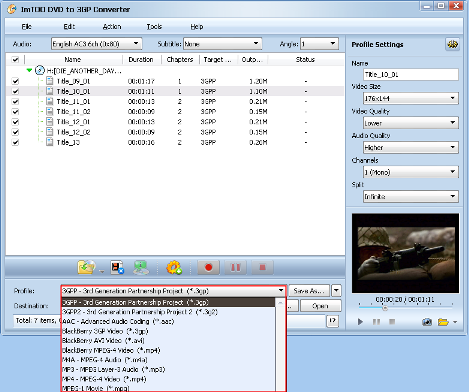Click the preview playback progress slider
This screenshot has width=469, height=392.
[405, 308]
